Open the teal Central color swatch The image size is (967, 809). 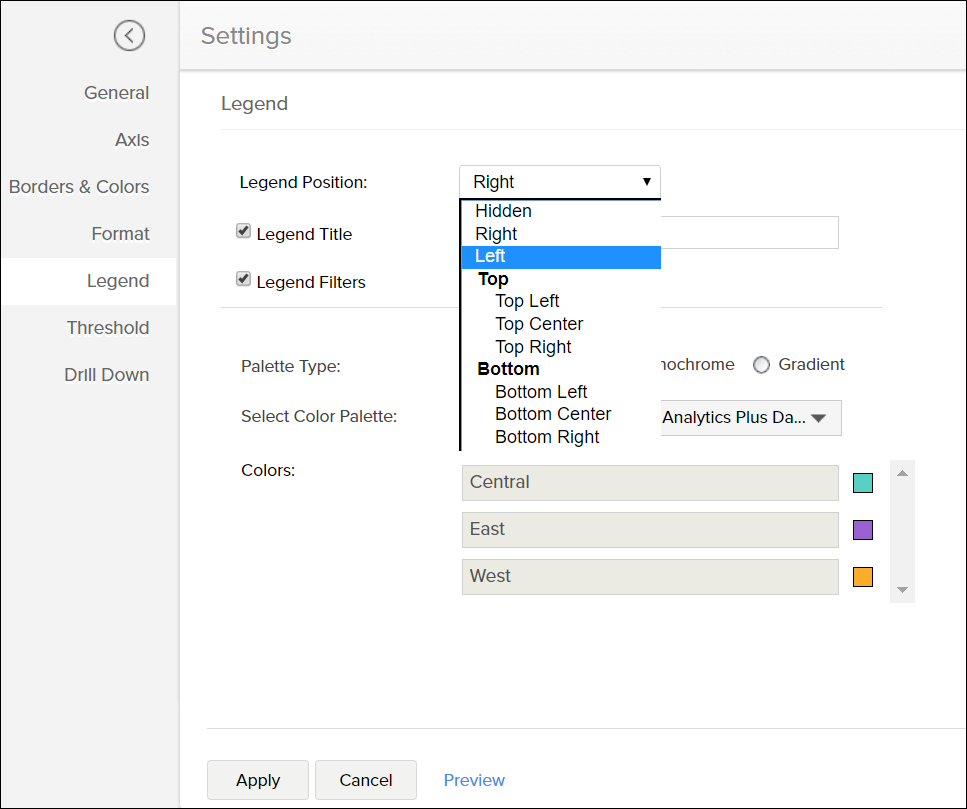pyautogui.click(x=862, y=483)
